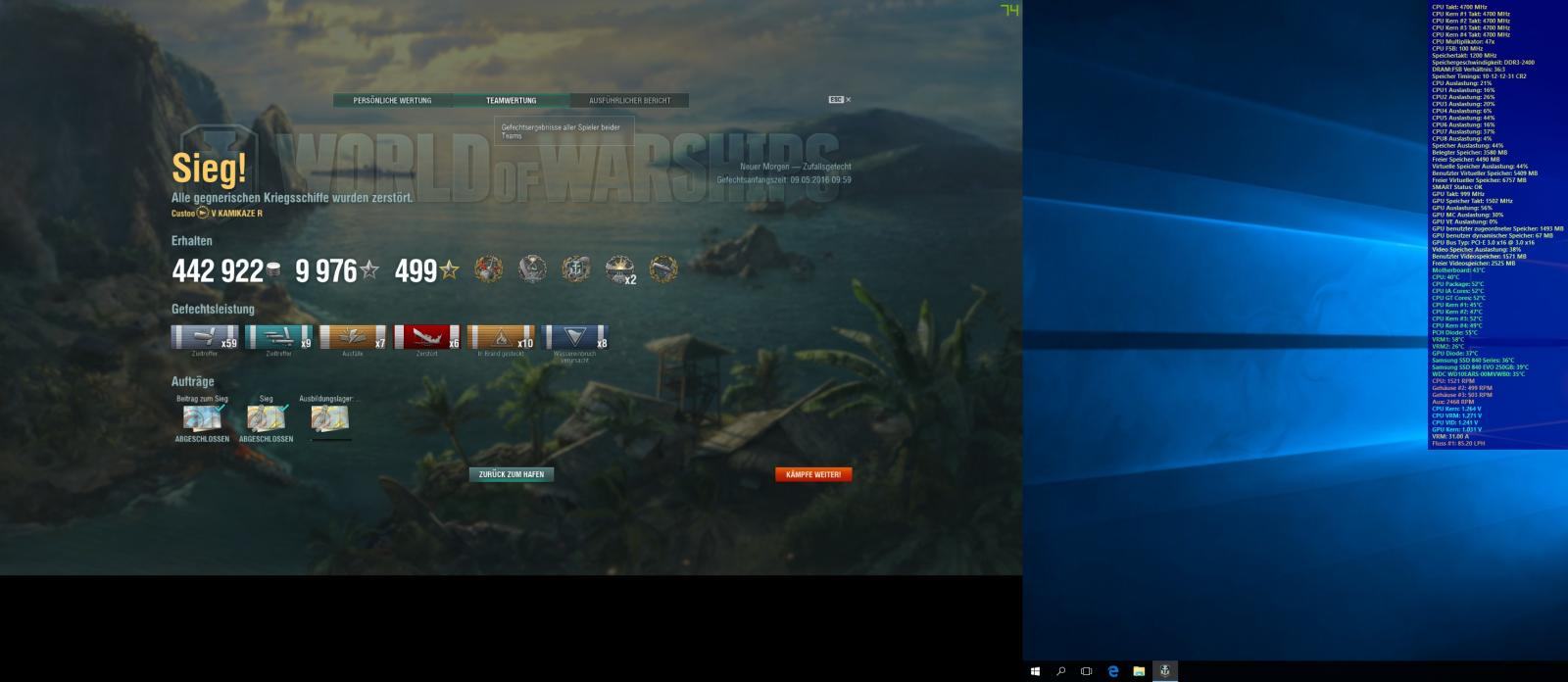1568x682 pixels.
Task: Select the Ausfälle ribbon x7
Action: pyautogui.click(x=353, y=337)
